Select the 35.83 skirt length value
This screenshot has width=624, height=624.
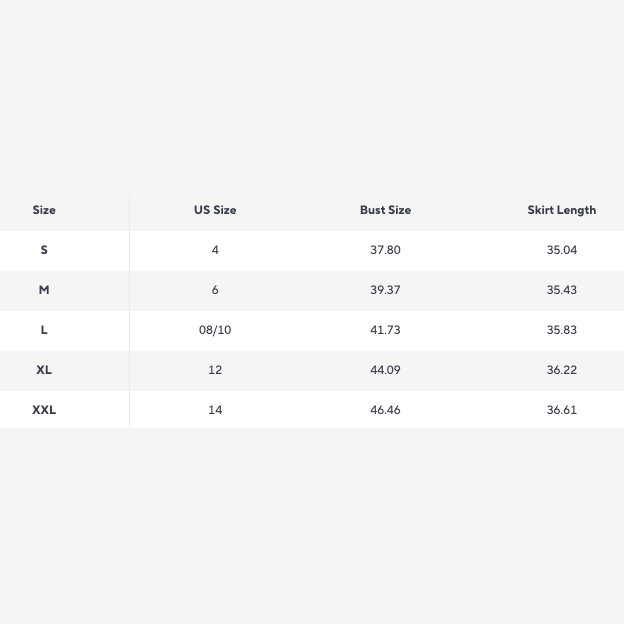561,330
